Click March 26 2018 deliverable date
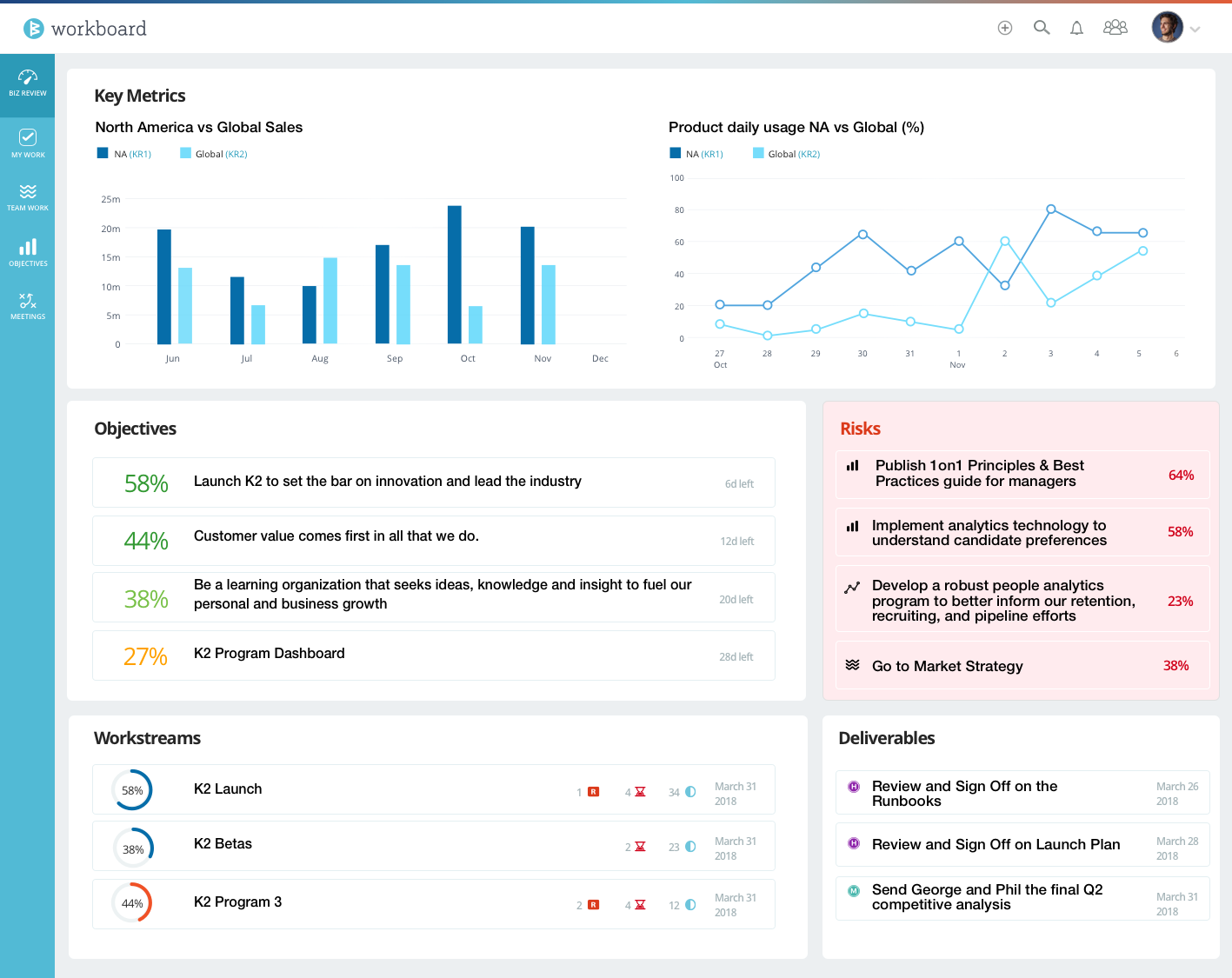Viewport: 1232px width, 978px height. click(1177, 794)
